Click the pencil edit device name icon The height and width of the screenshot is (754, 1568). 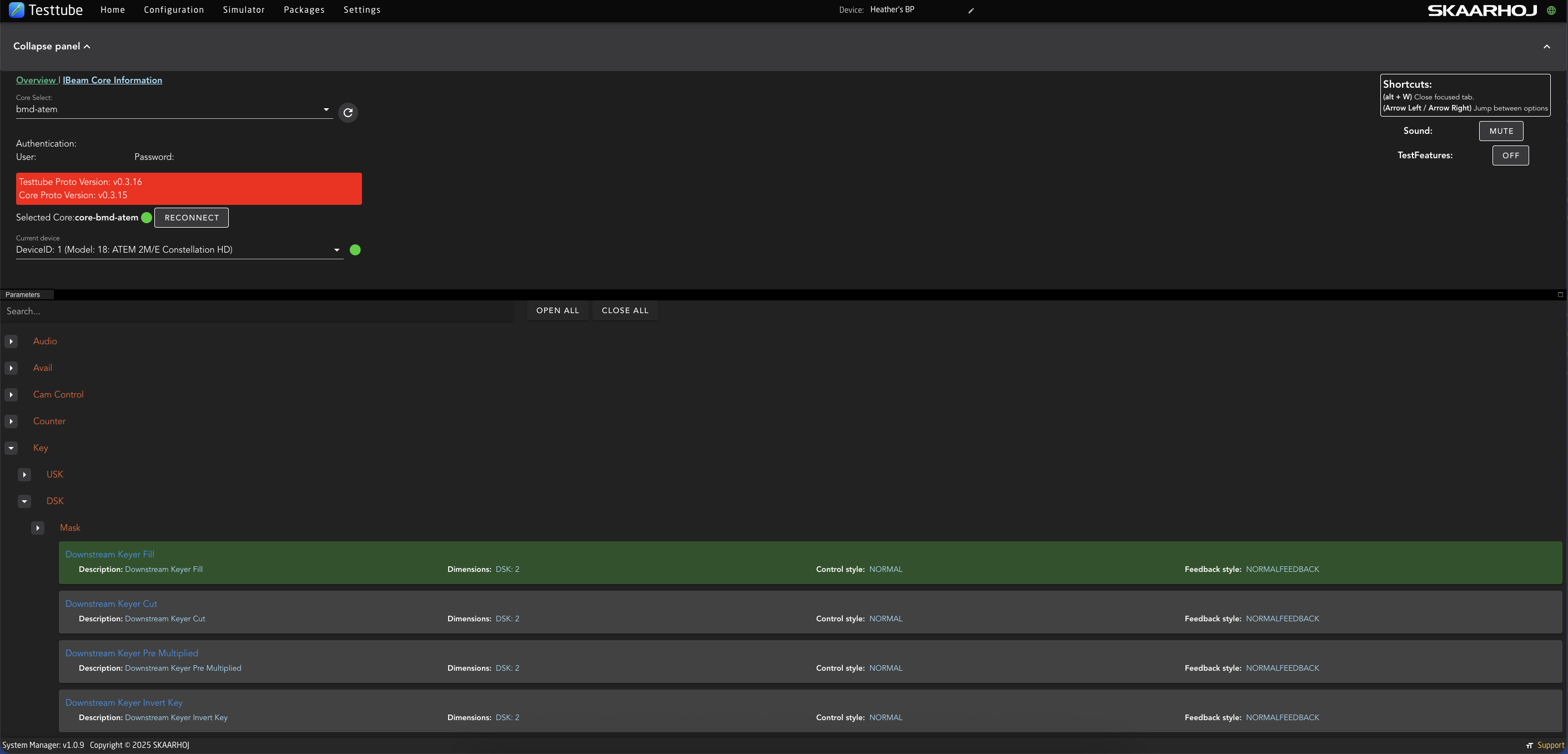tap(971, 11)
